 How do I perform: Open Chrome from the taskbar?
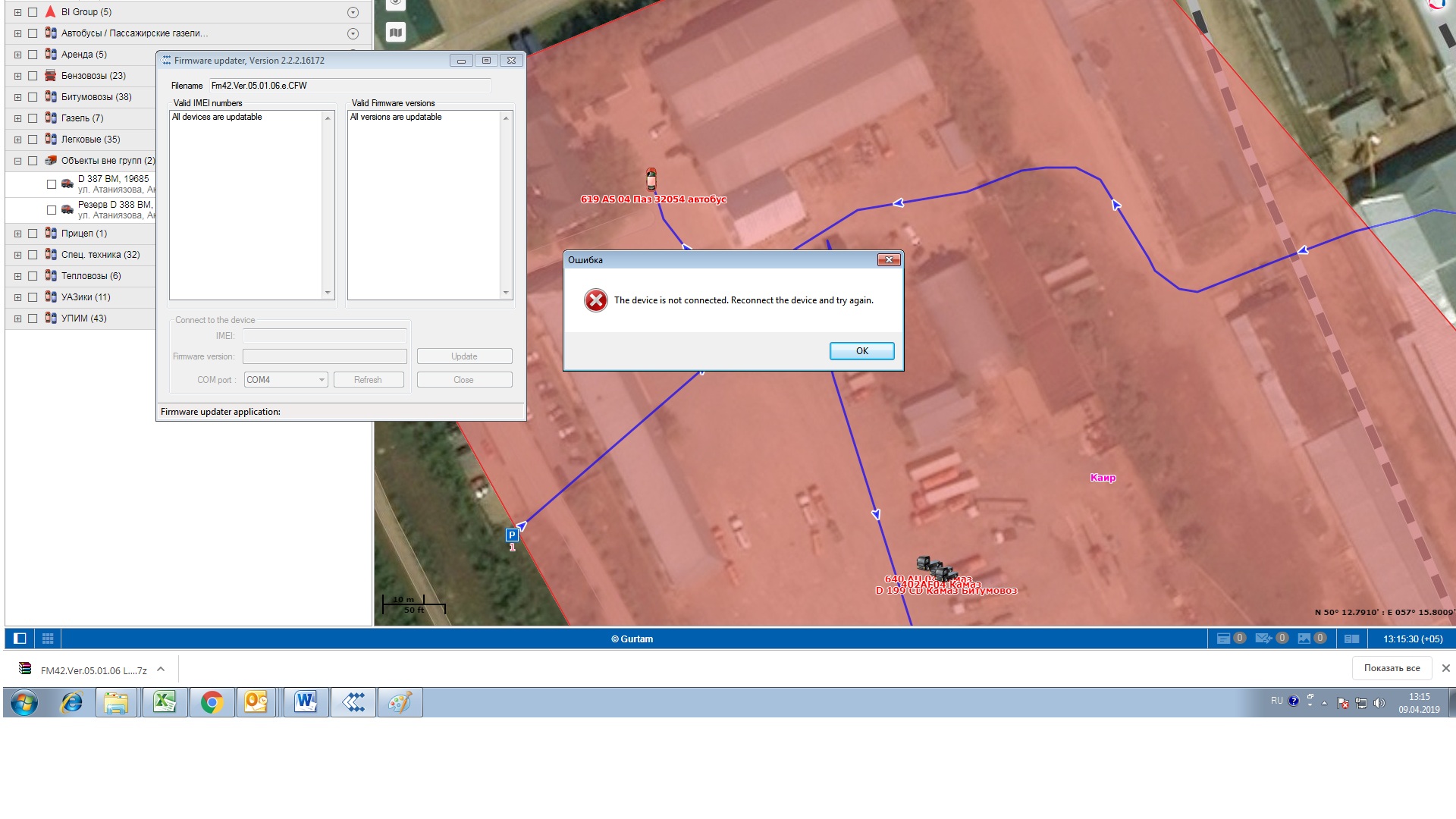(x=212, y=703)
